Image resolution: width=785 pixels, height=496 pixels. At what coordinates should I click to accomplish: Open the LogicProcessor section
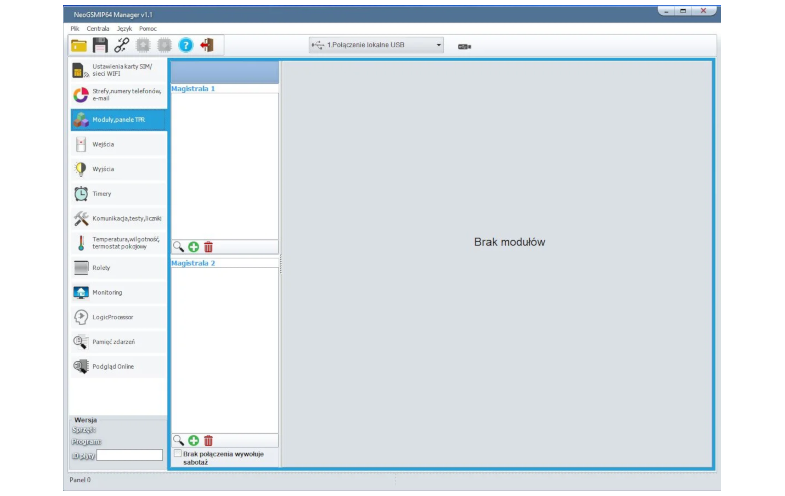pyautogui.click(x=119, y=317)
